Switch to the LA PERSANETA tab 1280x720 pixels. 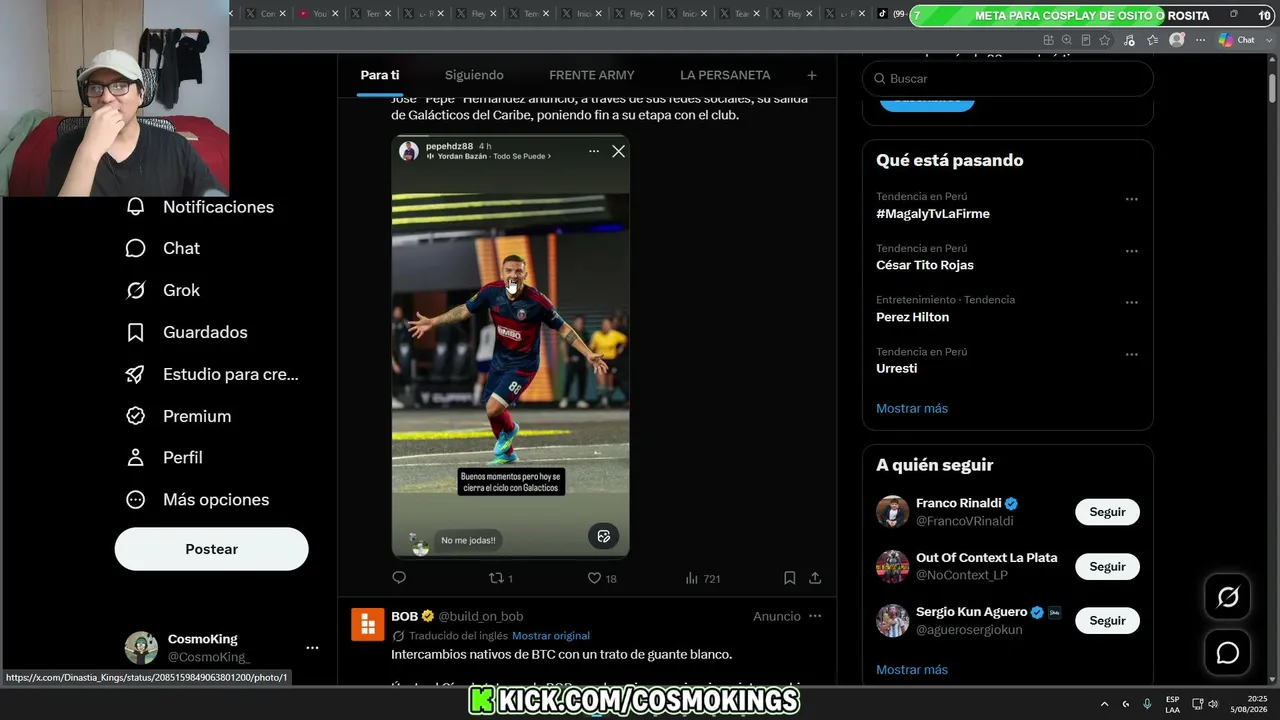coord(725,75)
